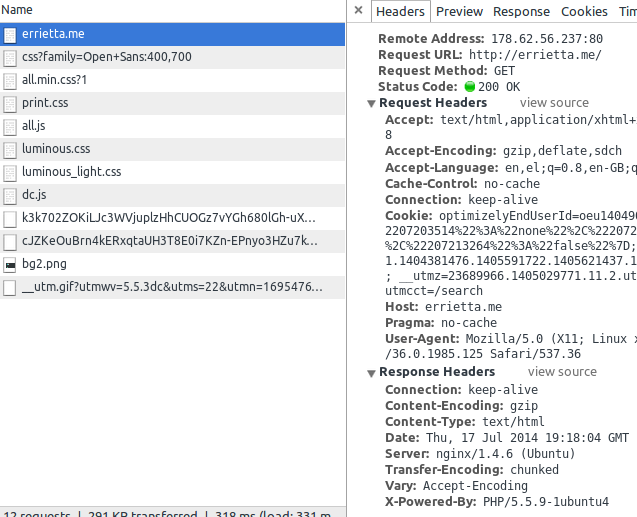
Task: Open the Response tab
Action: (x=521, y=11)
